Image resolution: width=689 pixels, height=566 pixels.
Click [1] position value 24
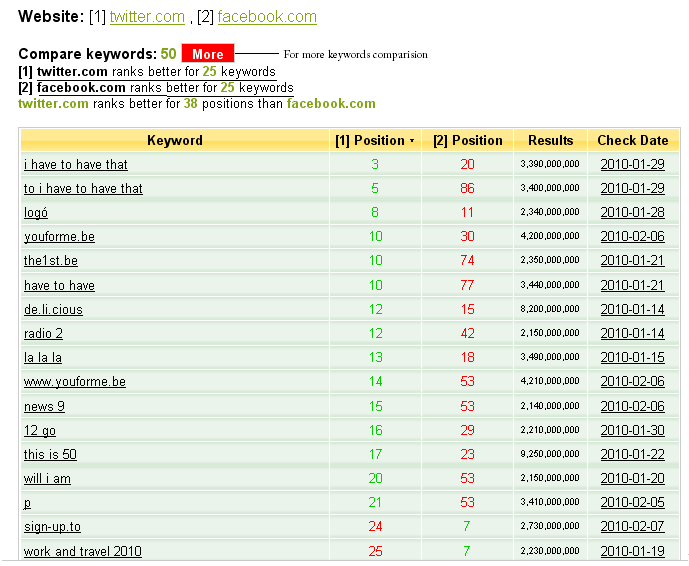point(375,526)
